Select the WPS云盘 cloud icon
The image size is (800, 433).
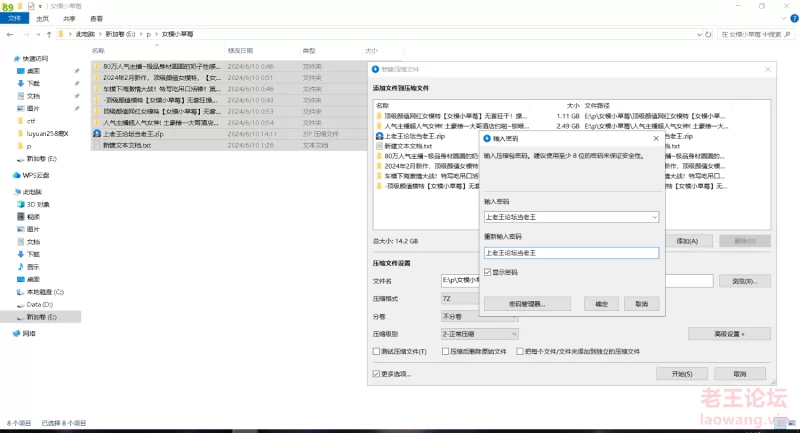tap(15, 175)
